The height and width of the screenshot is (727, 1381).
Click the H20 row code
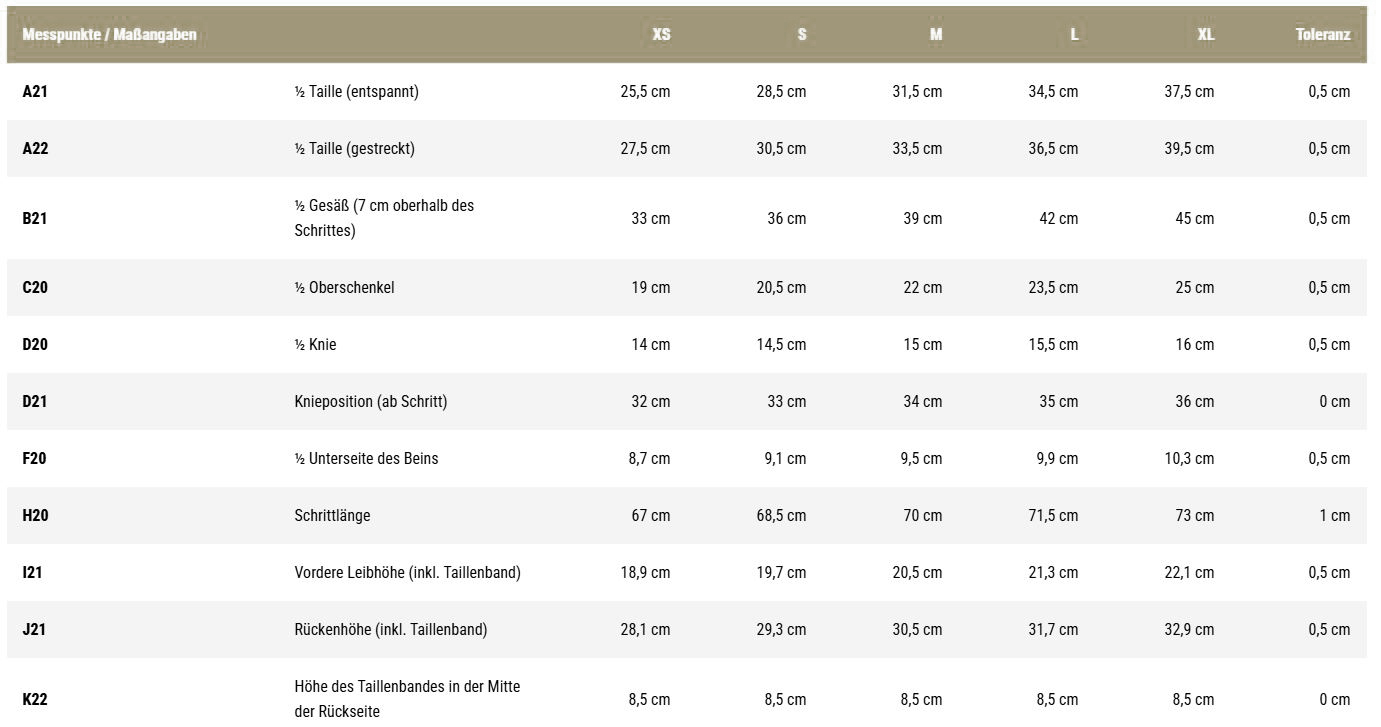(x=35, y=515)
